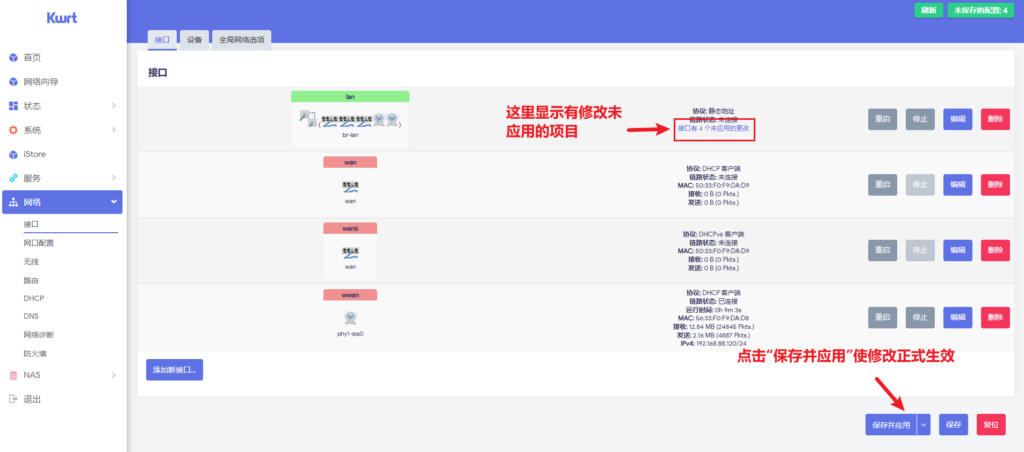
Task: Click the 状态 grid icon in sidebar
Action: [13, 106]
